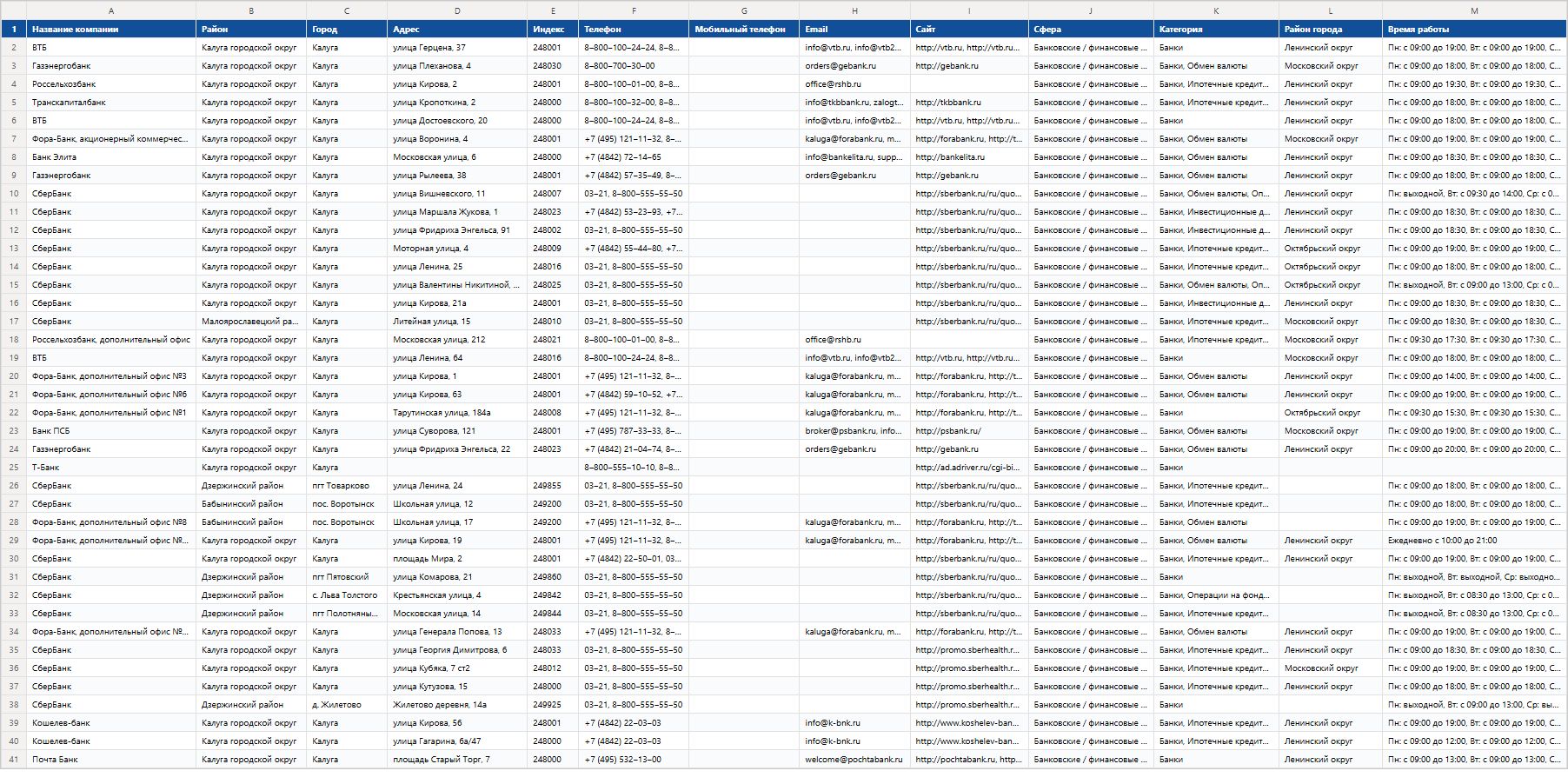Viewport: 1568px width, 784px height.
Task: Select column G header
Action: point(744,10)
